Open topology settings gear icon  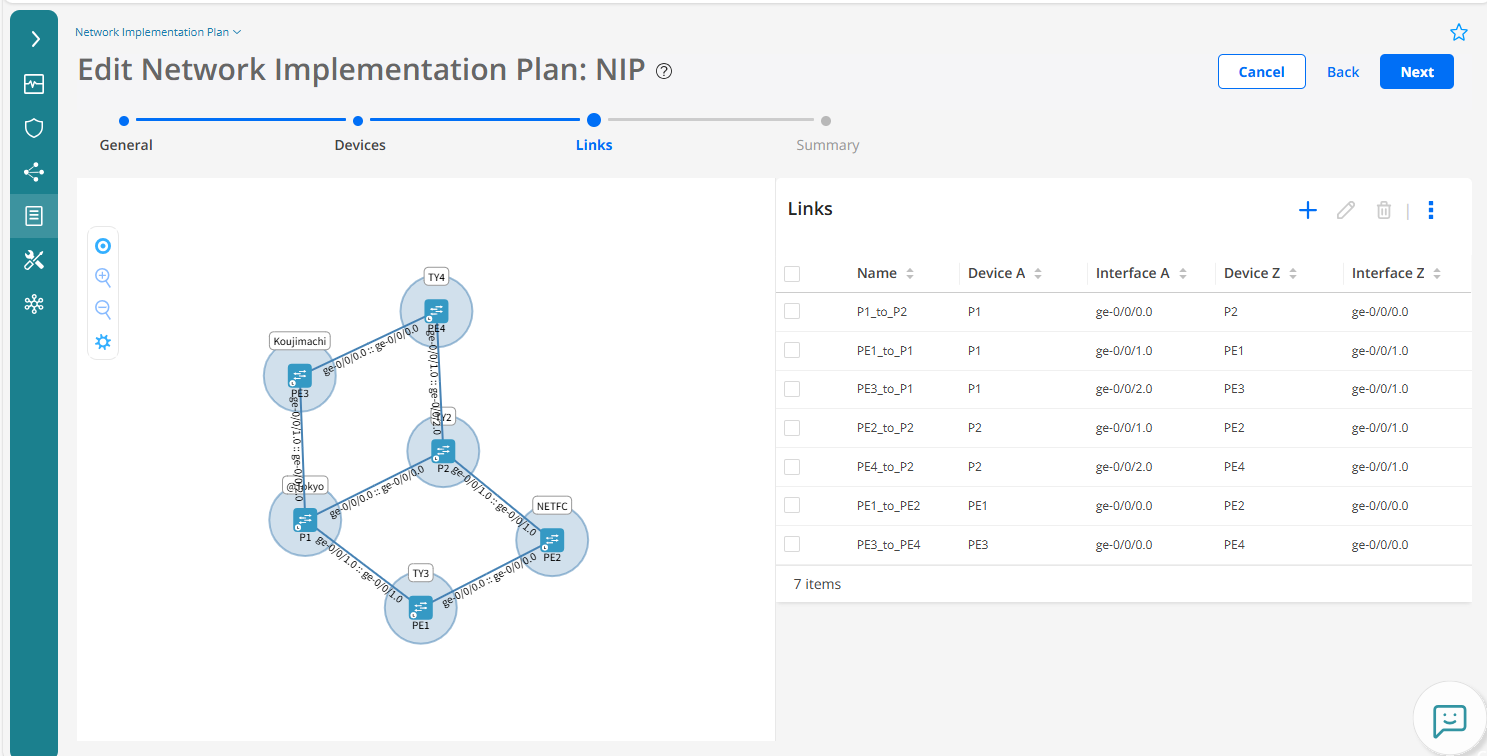coord(102,343)
